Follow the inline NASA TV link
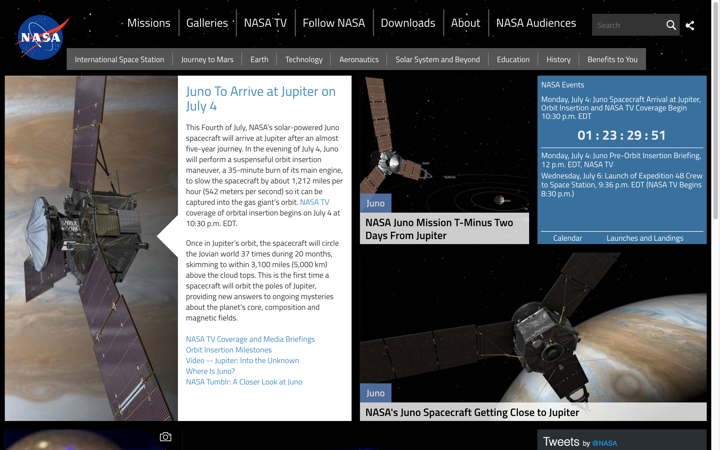The width and height of the screenshot is (720, 450). point(314,202)
